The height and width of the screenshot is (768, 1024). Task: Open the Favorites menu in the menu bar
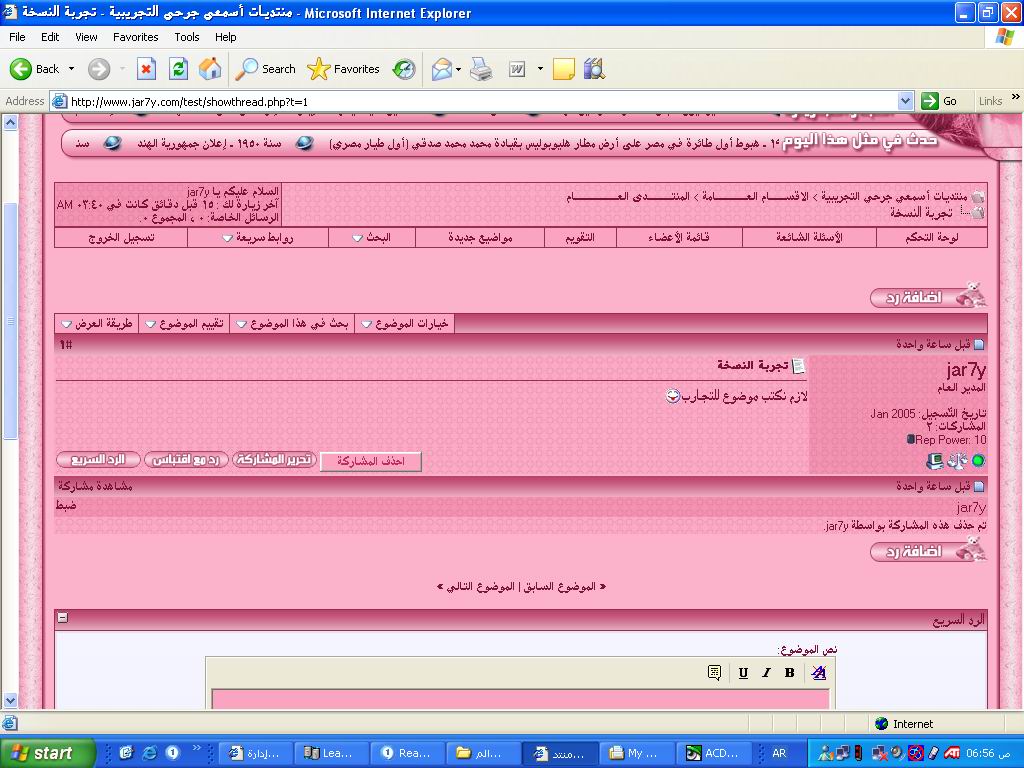[x=136, y=37]
